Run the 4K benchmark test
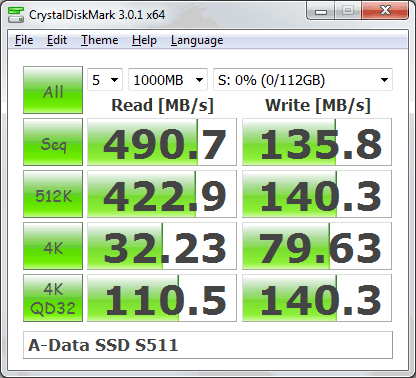The image size is (416, 378). (53, 246)
